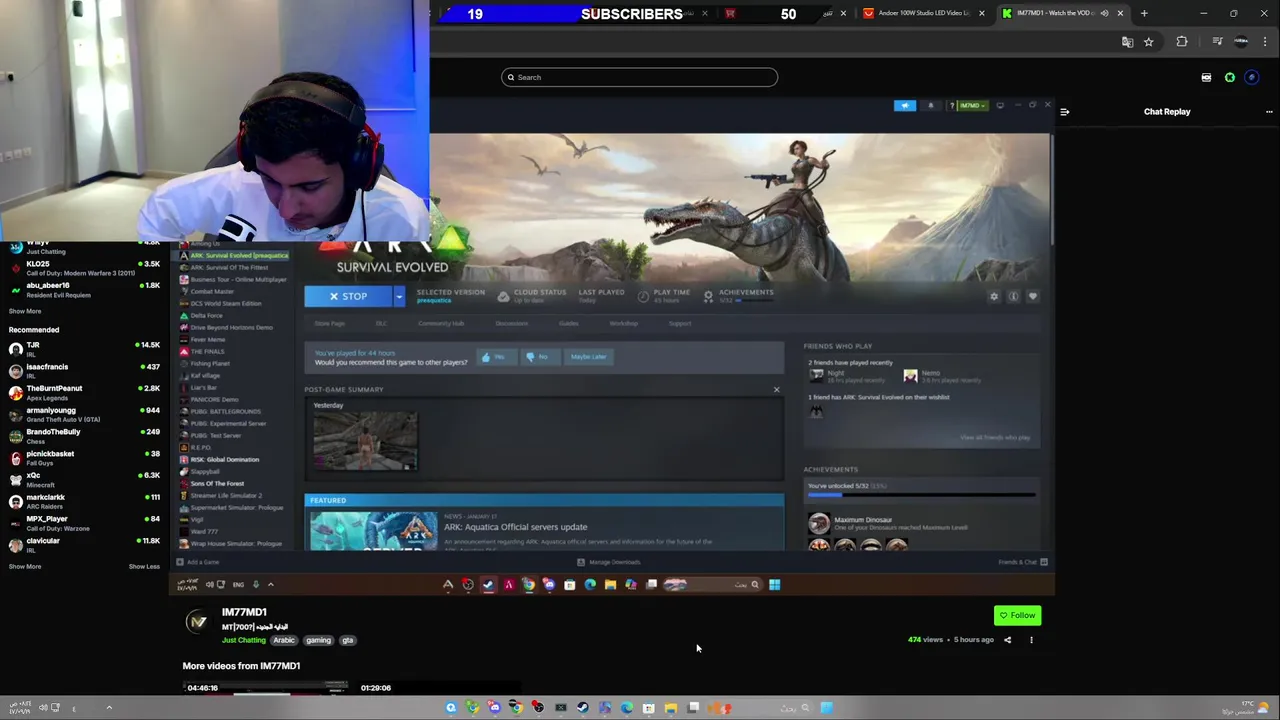The width and height of the screenshot is (1280, 720).
Task: Open the browser Extensions puzzle icon
Action: click(x=1182, y=42)
